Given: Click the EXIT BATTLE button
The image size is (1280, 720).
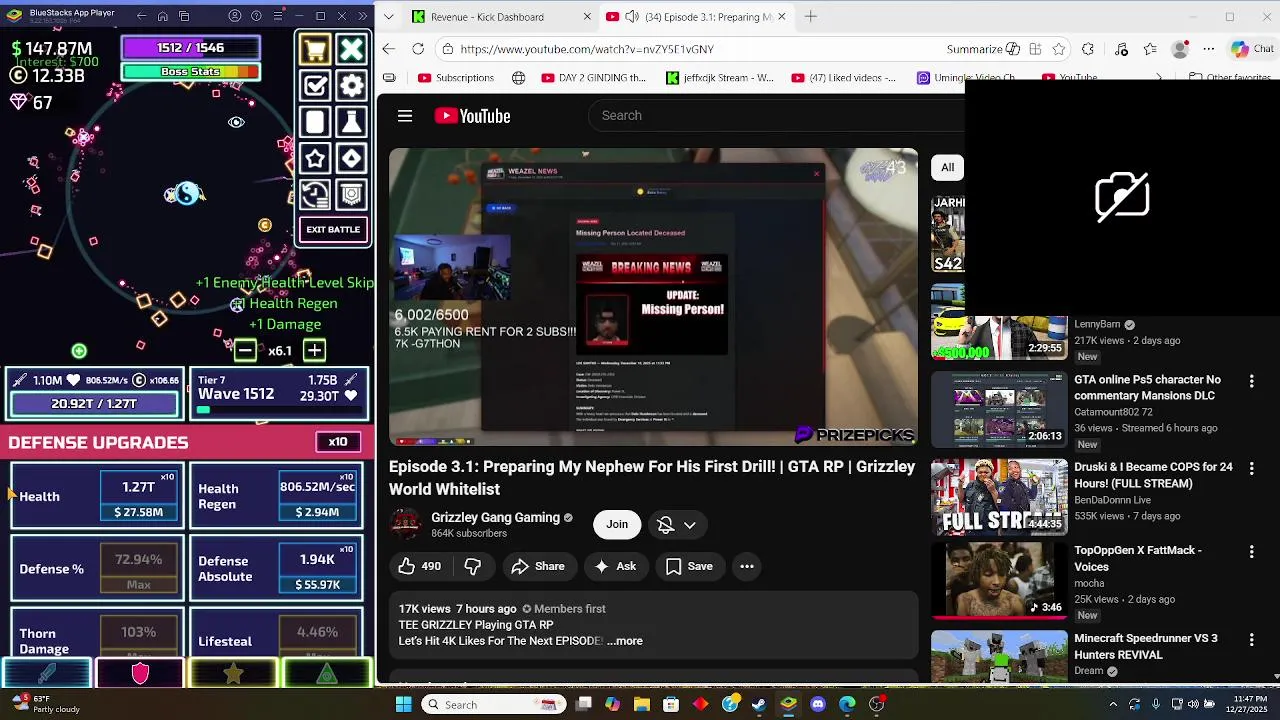Looking at the screenshot, I should pyautogui.click(x=333, y=230).
